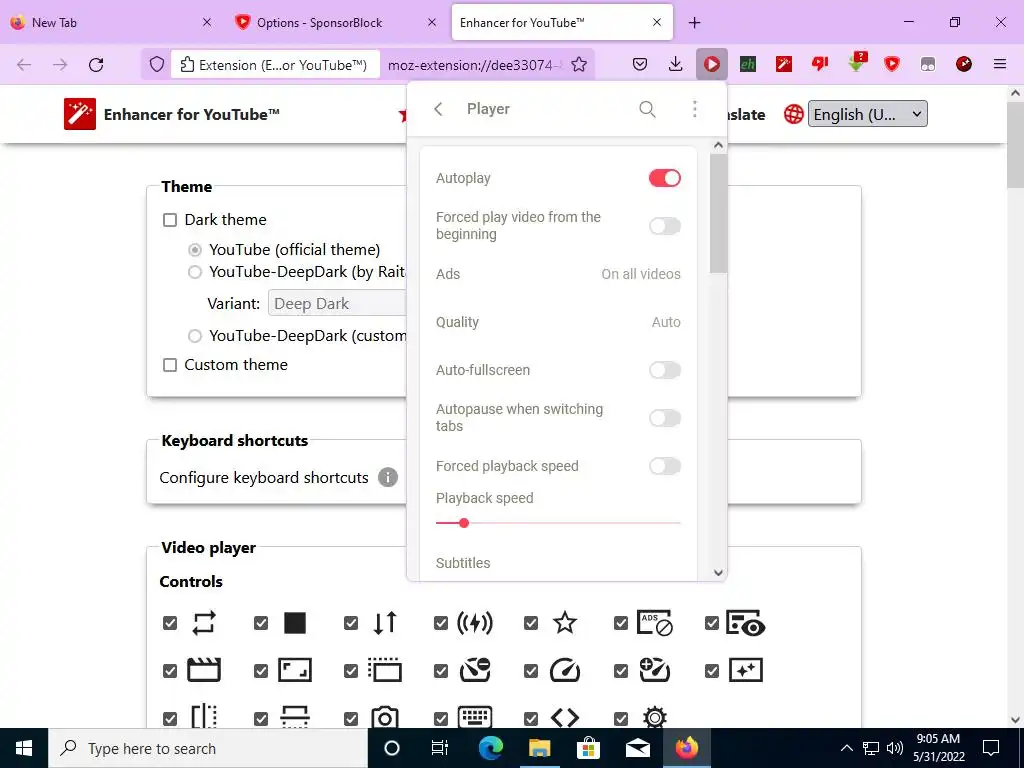Check the Custom theme checkbox
Viewport: 1024px width, 768px height.
(170, 365)
